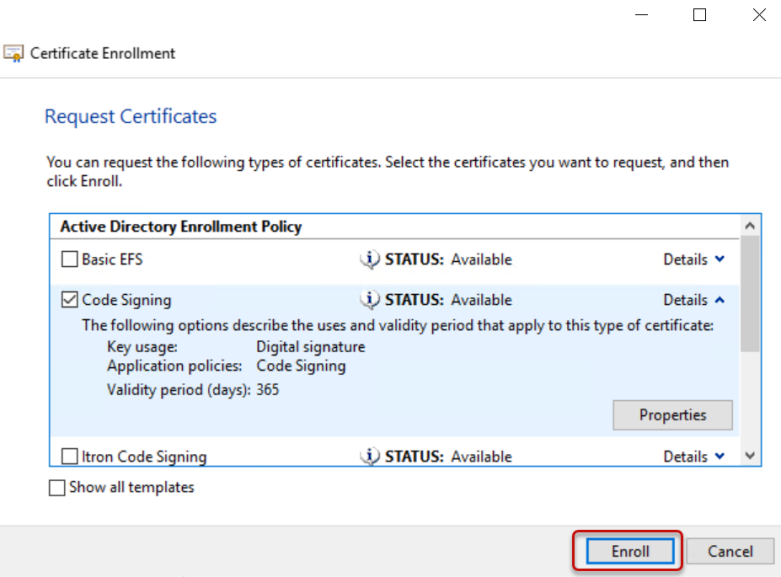Select the Basic EFS label
The image size is (781, 577).
point(112,259)
